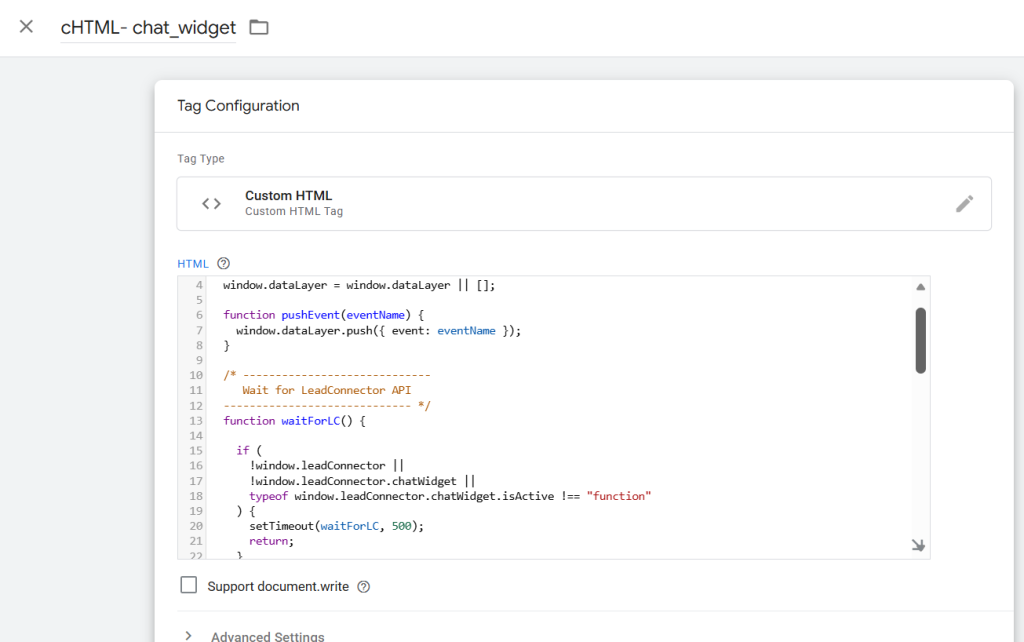
Task: Enable the Support document.write checkbox
Action: point(188,586)
